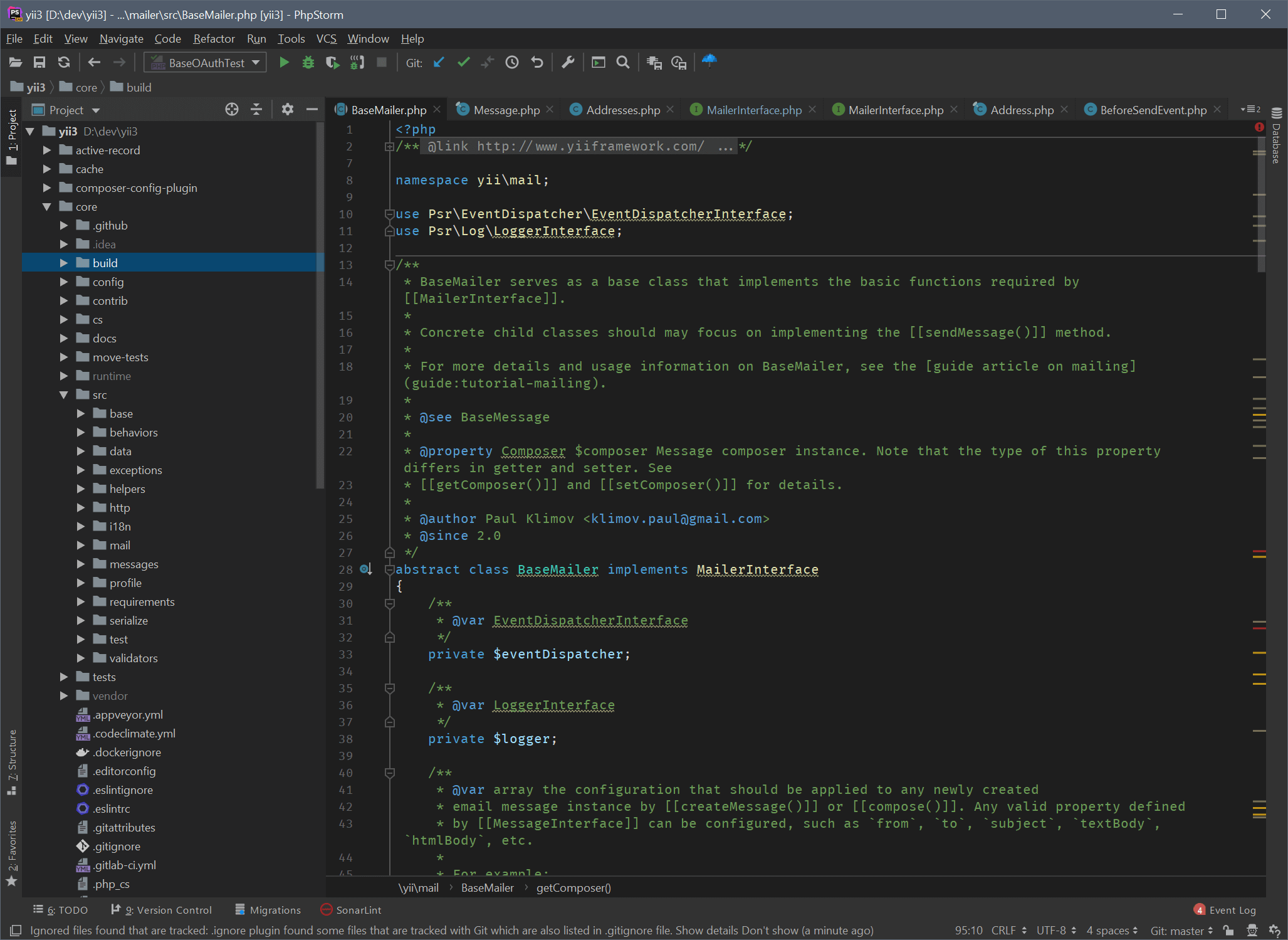This screenshot has width=1288, height=940.
Task: Toggle the Database tool window
Action: tap(1277, 137)
